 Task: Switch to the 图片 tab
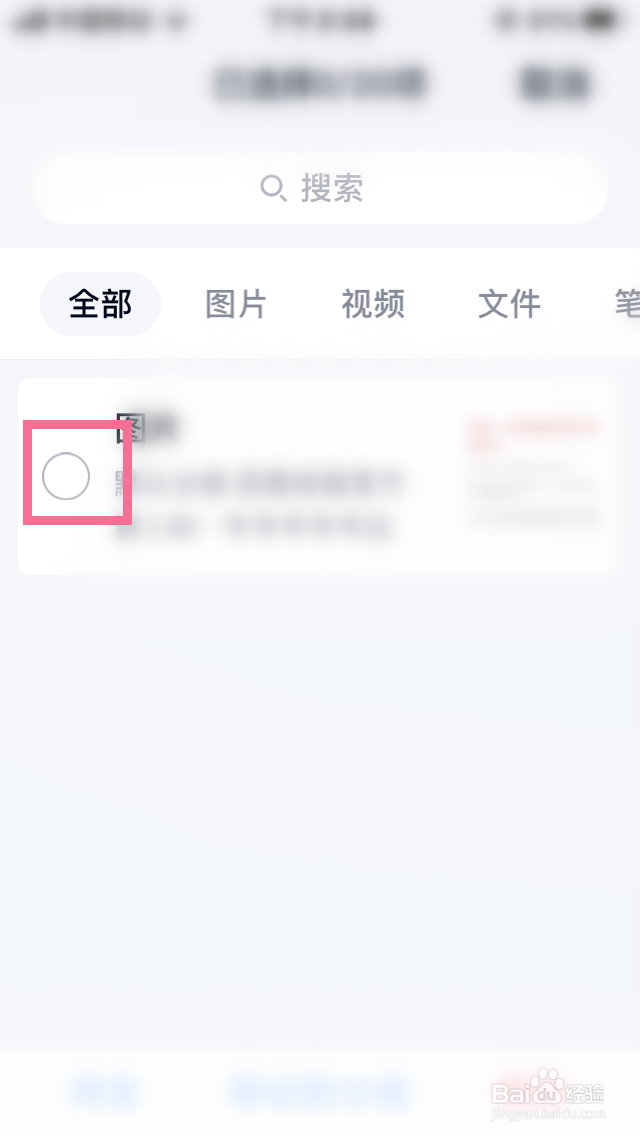[236, 304]
